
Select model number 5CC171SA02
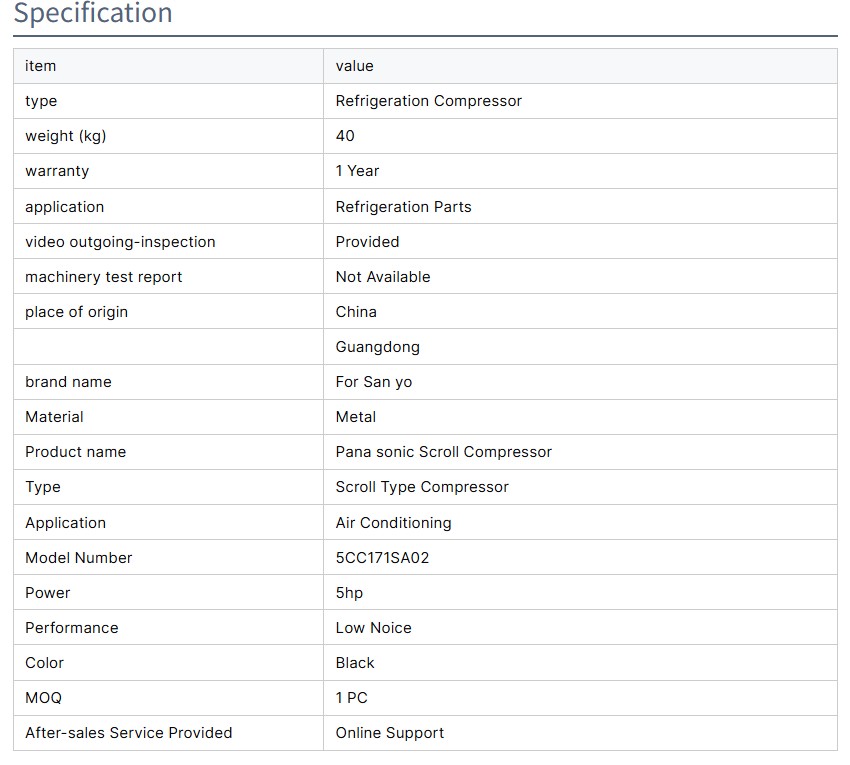(382, 558)
